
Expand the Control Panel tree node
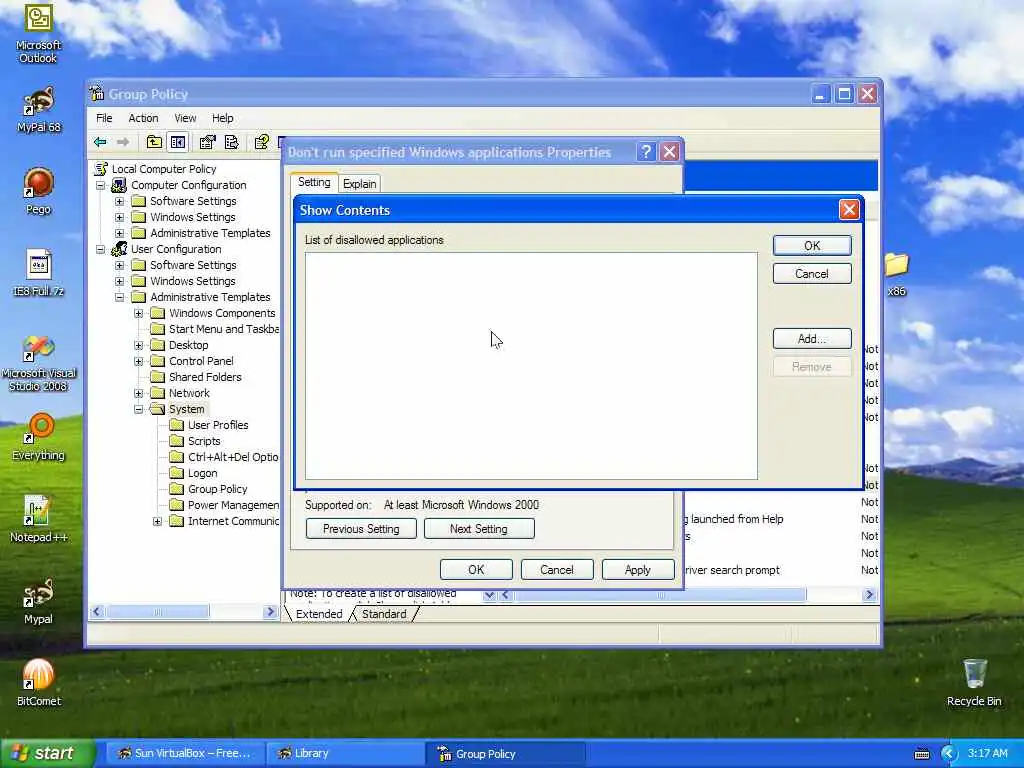point(138,361)
